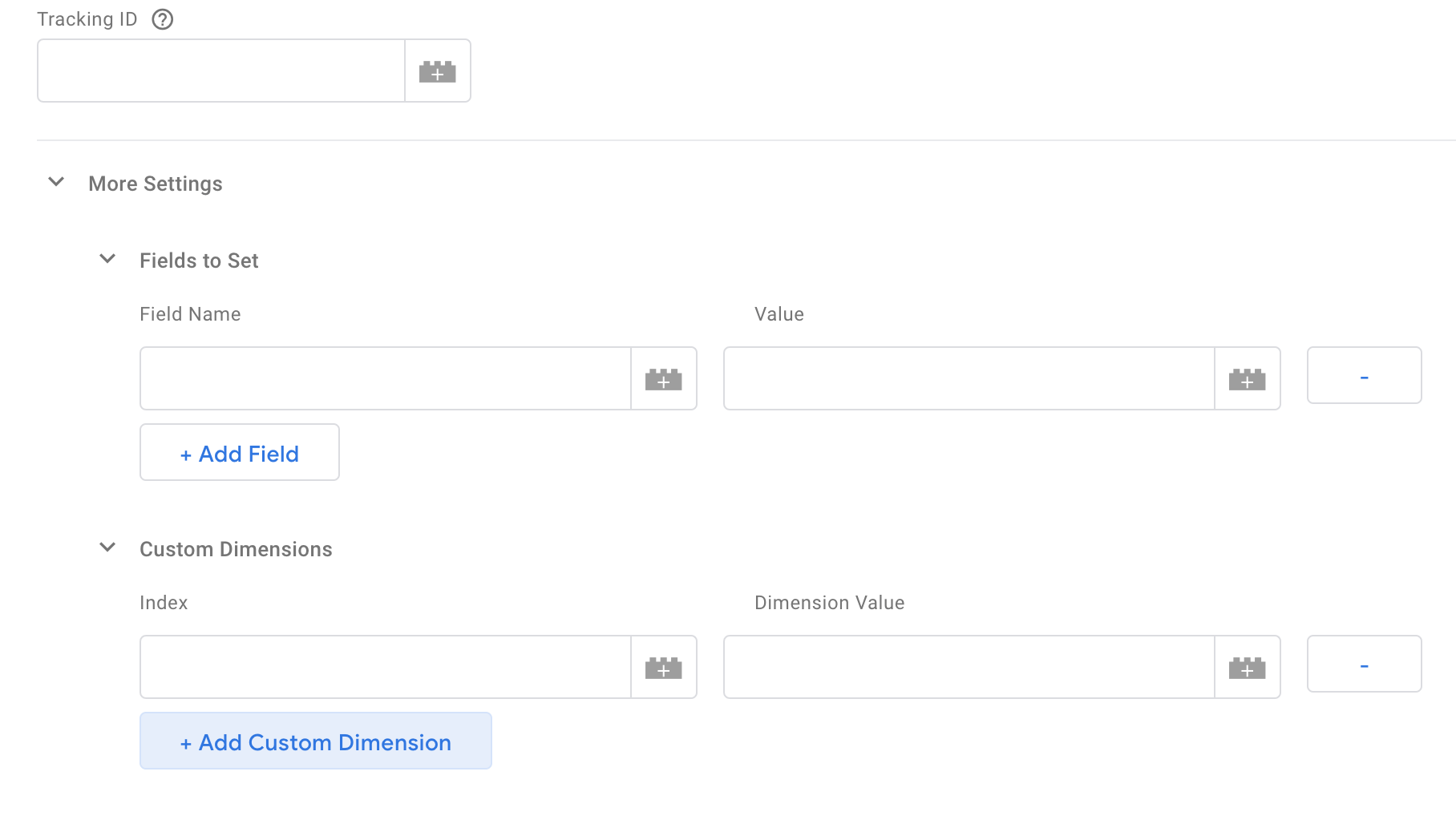Focus the custom dimension Index input

click(x=386, y=668)
